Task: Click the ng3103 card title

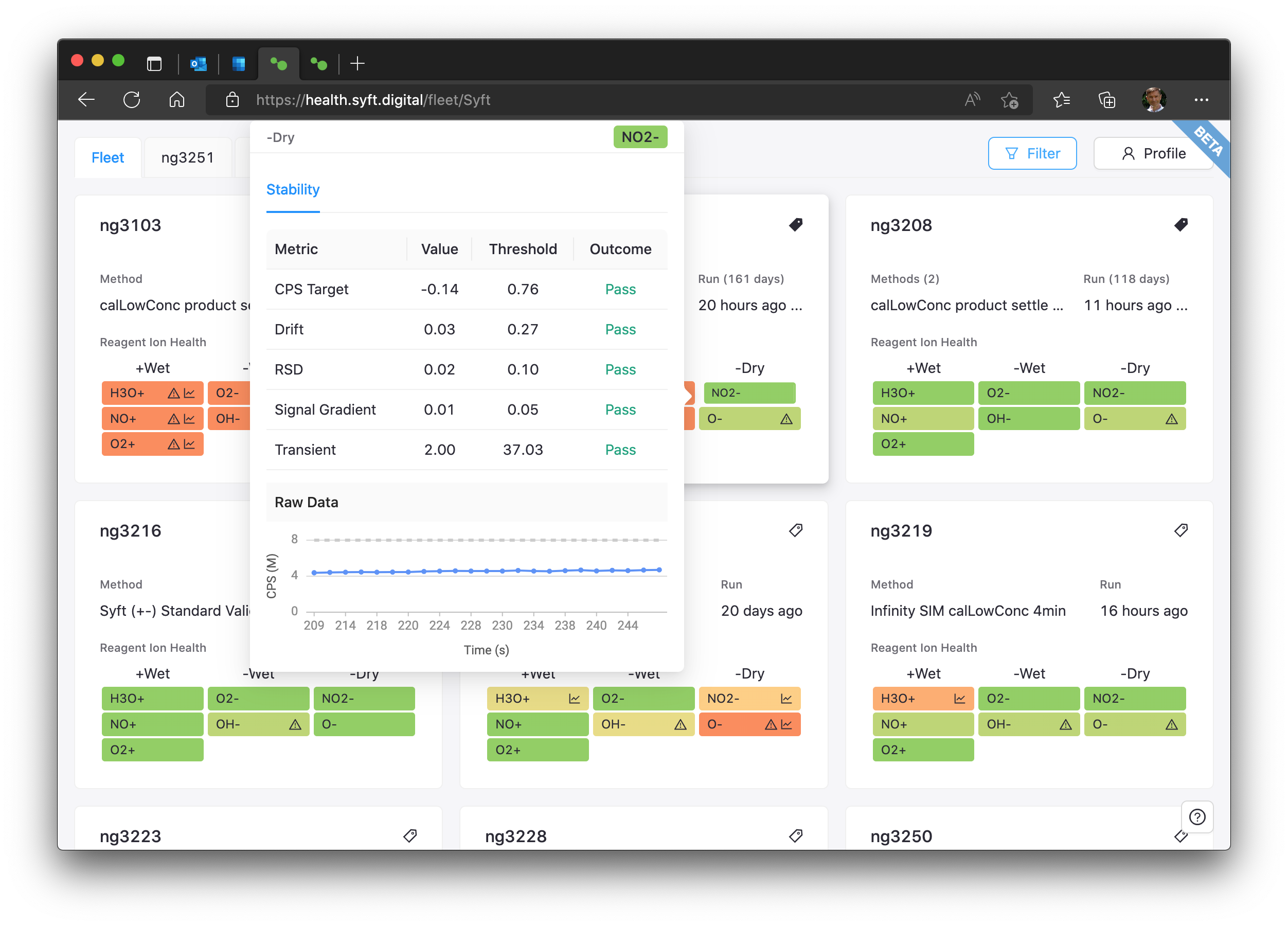Action: pyautogui.click(x=130, y=225)
